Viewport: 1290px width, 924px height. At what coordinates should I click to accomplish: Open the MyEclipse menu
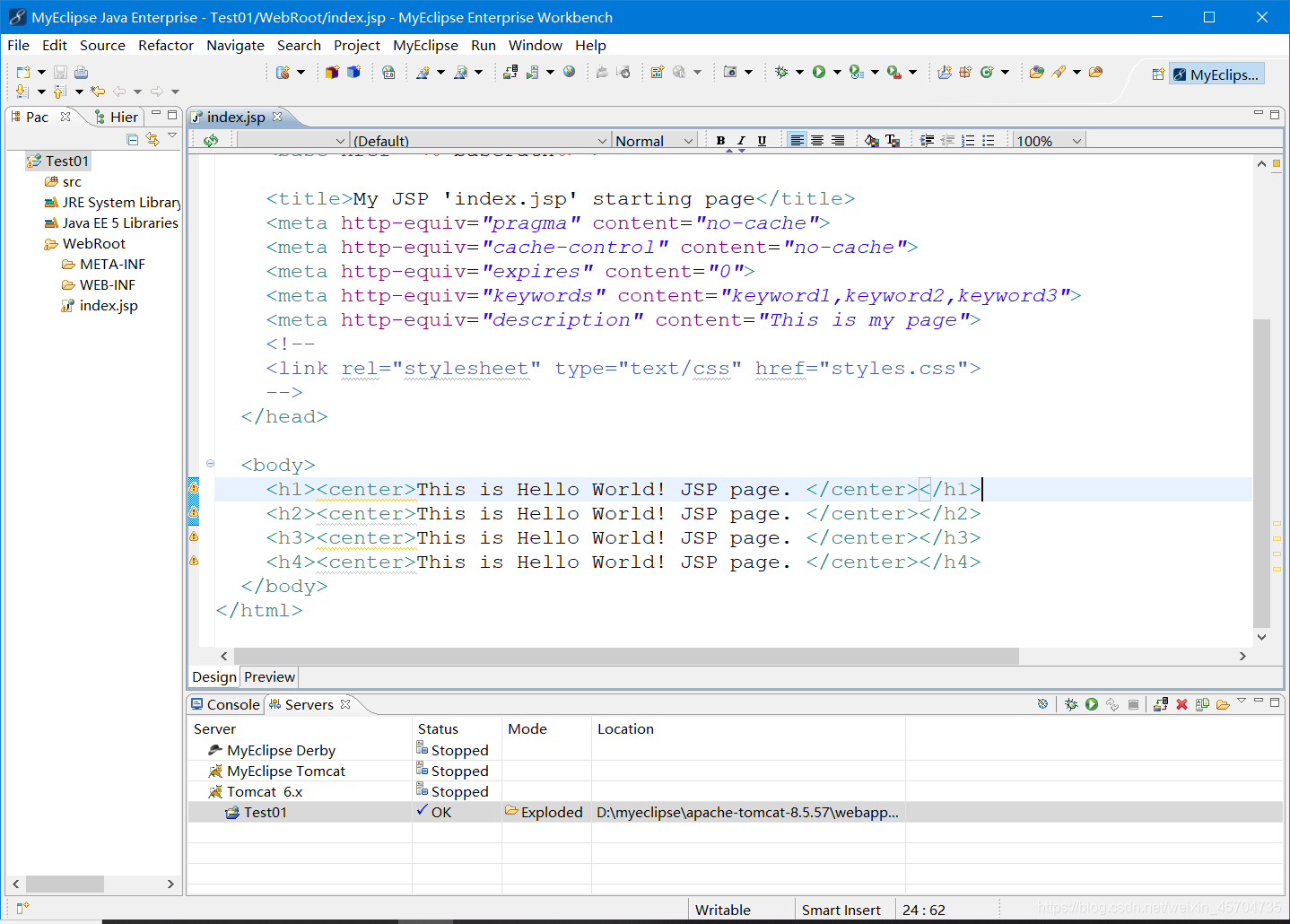click(x=425, y=45)
